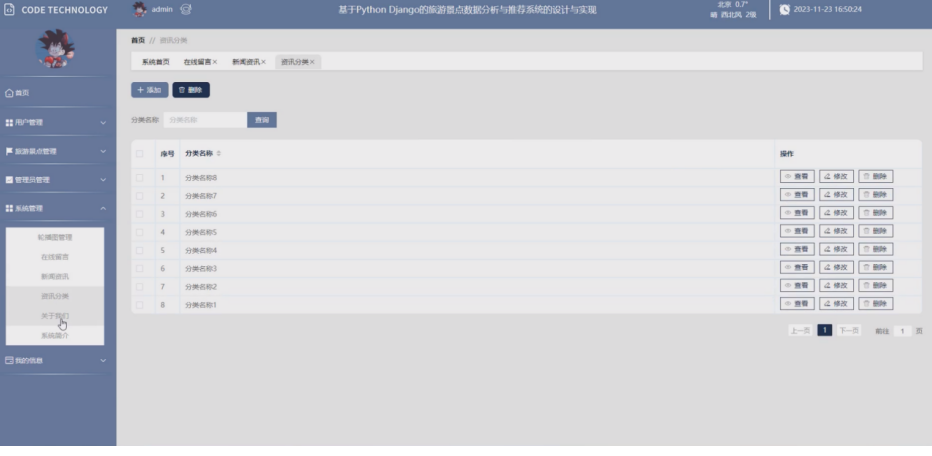Click the 分类名称 search input field

[203, 120]
